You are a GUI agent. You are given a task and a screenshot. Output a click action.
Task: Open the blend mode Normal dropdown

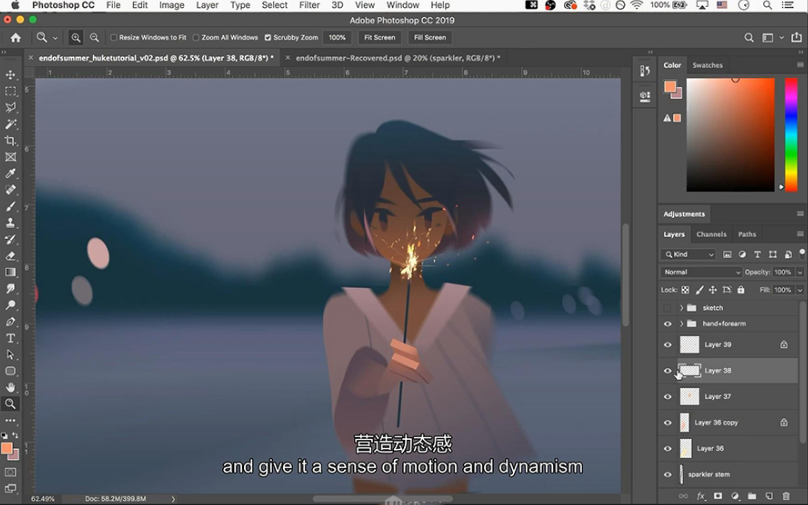[x=701, y=272]
